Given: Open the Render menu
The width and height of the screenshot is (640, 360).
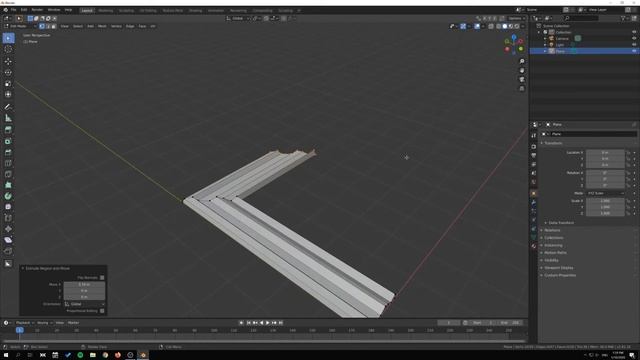Looking at the screenshot, I should click(x=37, y=10).
